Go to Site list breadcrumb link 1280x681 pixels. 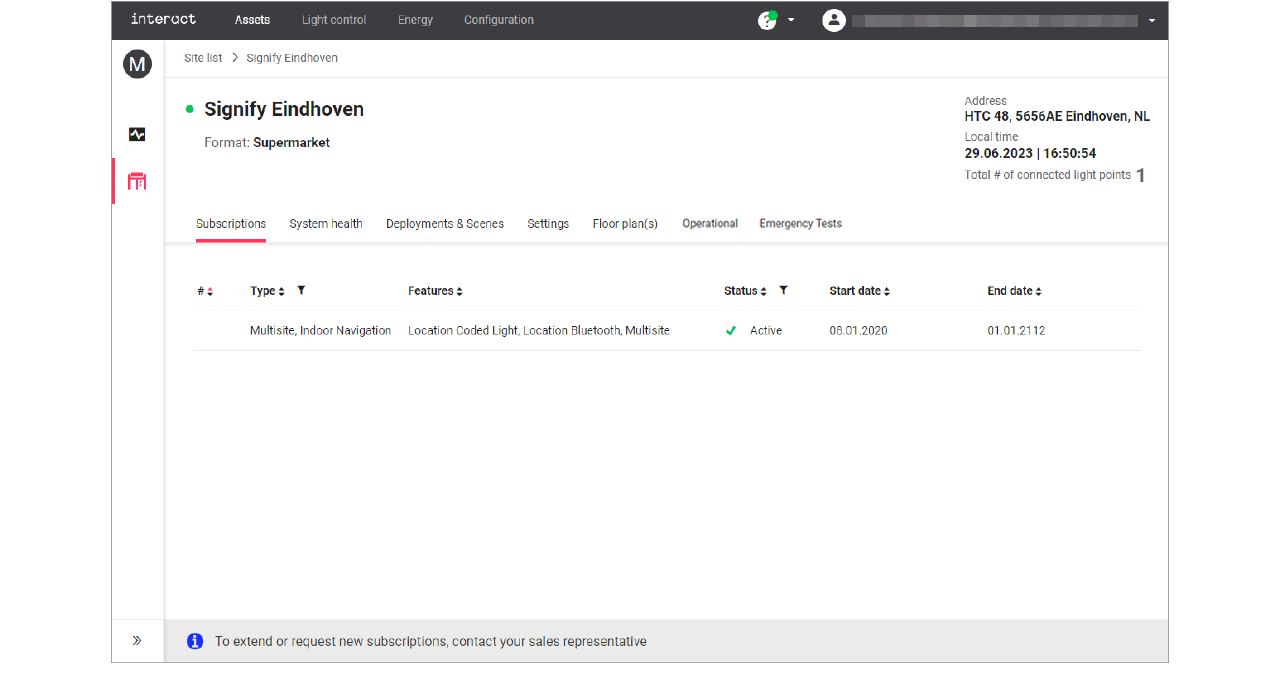[x=203, y=58]
